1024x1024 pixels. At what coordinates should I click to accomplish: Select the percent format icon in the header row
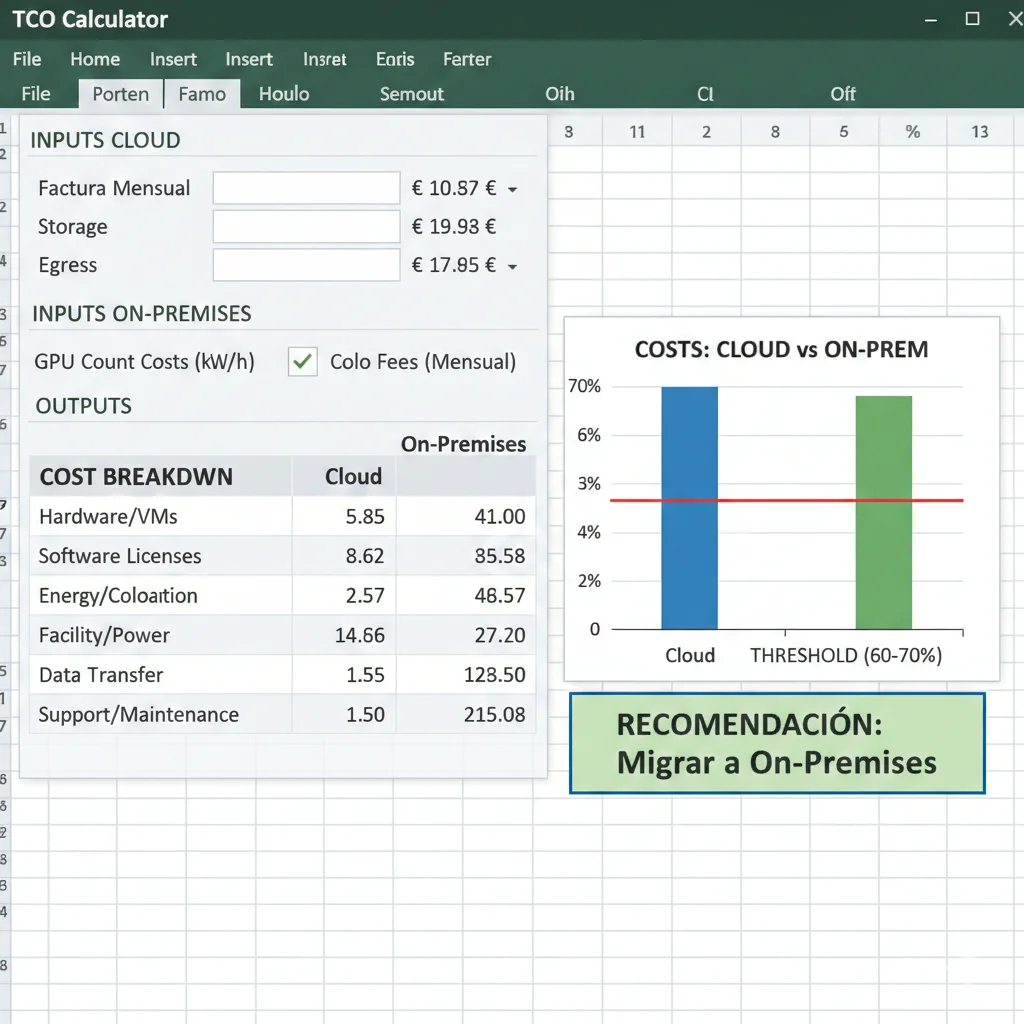[911, 130]
